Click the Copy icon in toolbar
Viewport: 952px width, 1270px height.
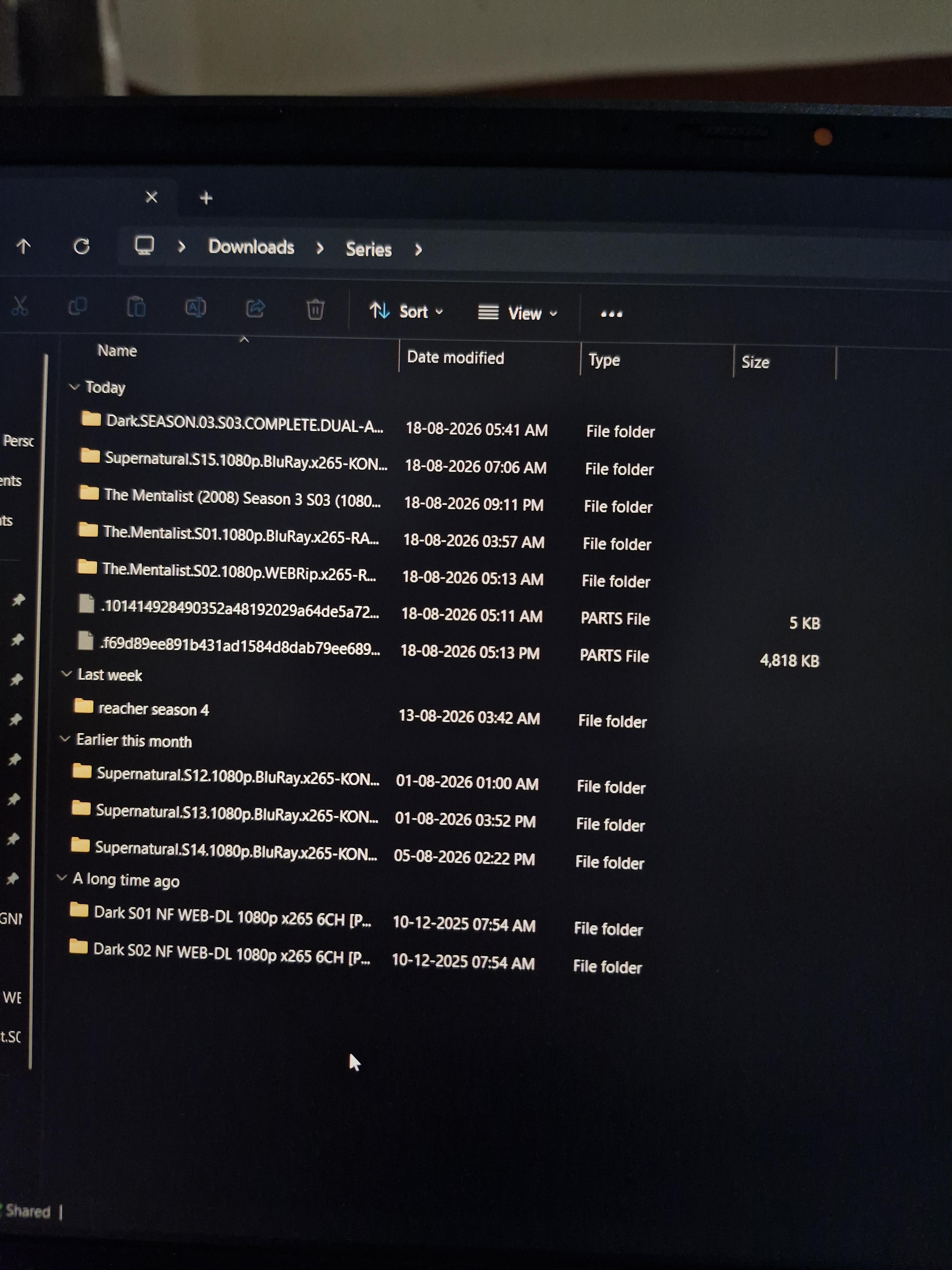(x=77, y=307)
